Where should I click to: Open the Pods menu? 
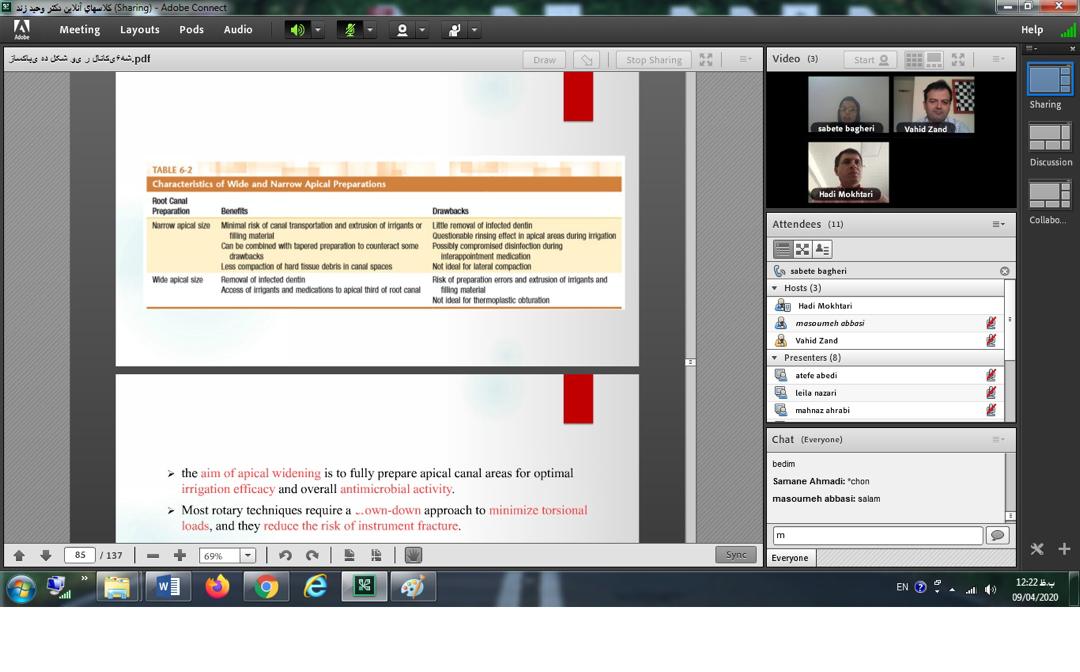tap(191, 30)
